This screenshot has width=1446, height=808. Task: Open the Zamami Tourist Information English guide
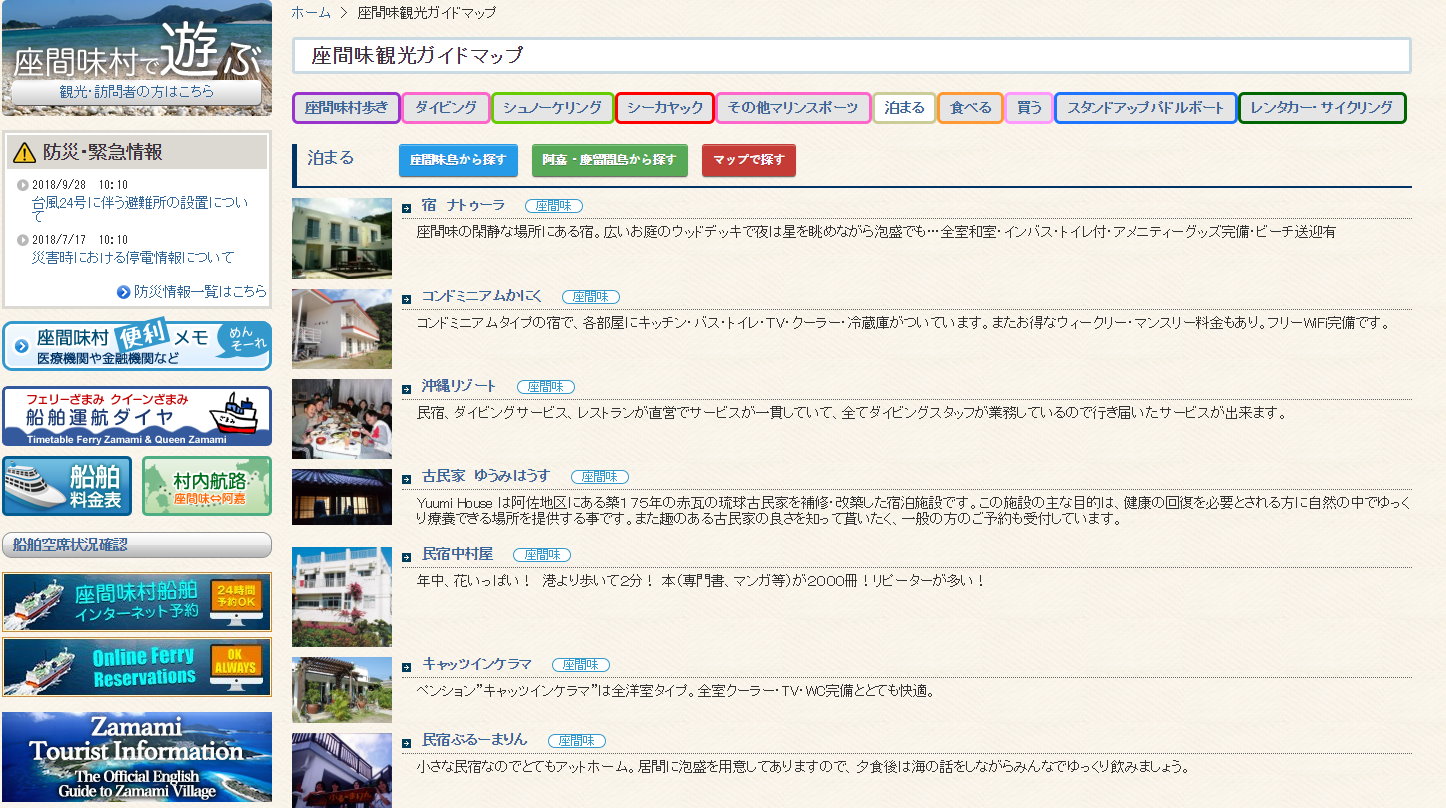coord(137,757)
